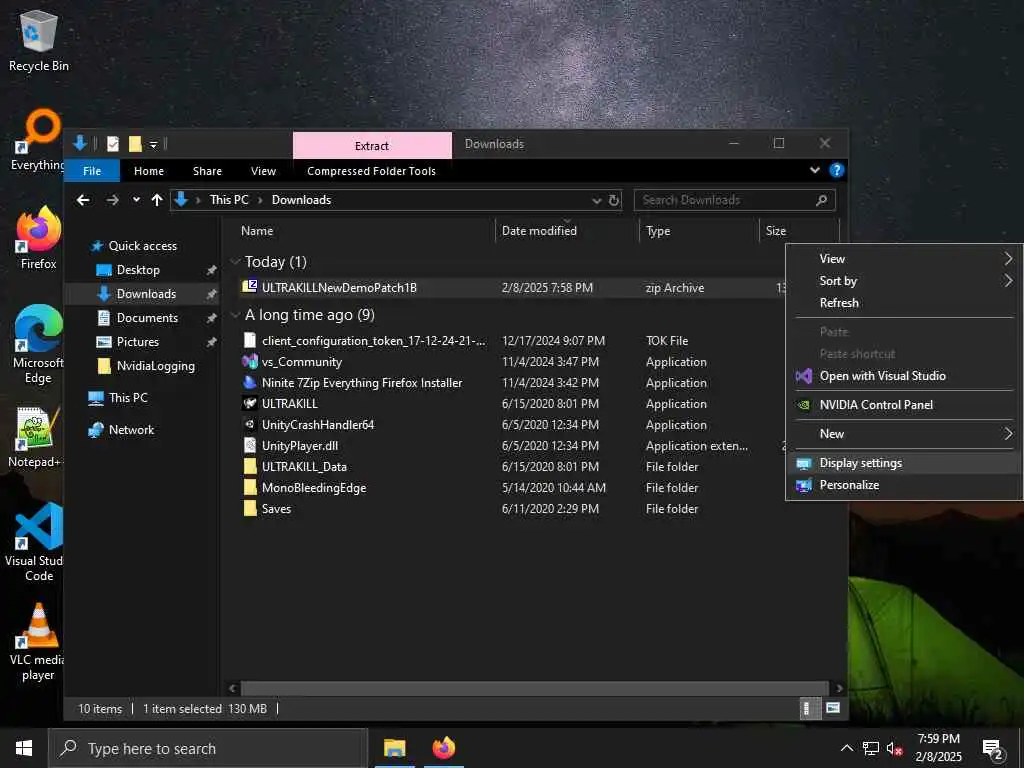The height and width of the screenshot is (768, 1024).
Task: Choose Open with Visual Studio
Action: [x=904, y=376]
